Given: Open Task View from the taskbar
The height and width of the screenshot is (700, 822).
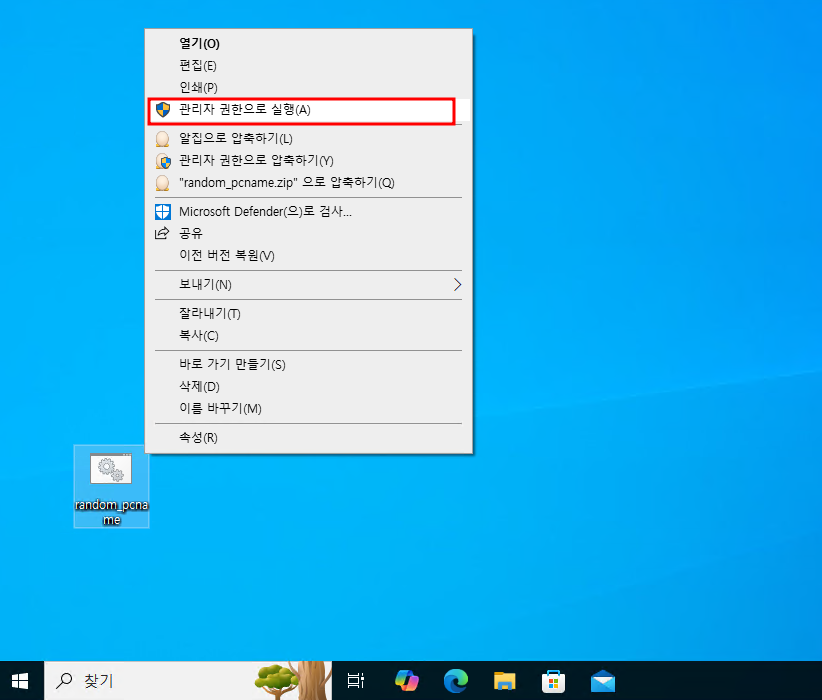Looking at the screenshot, I should [x=355, y=681].
